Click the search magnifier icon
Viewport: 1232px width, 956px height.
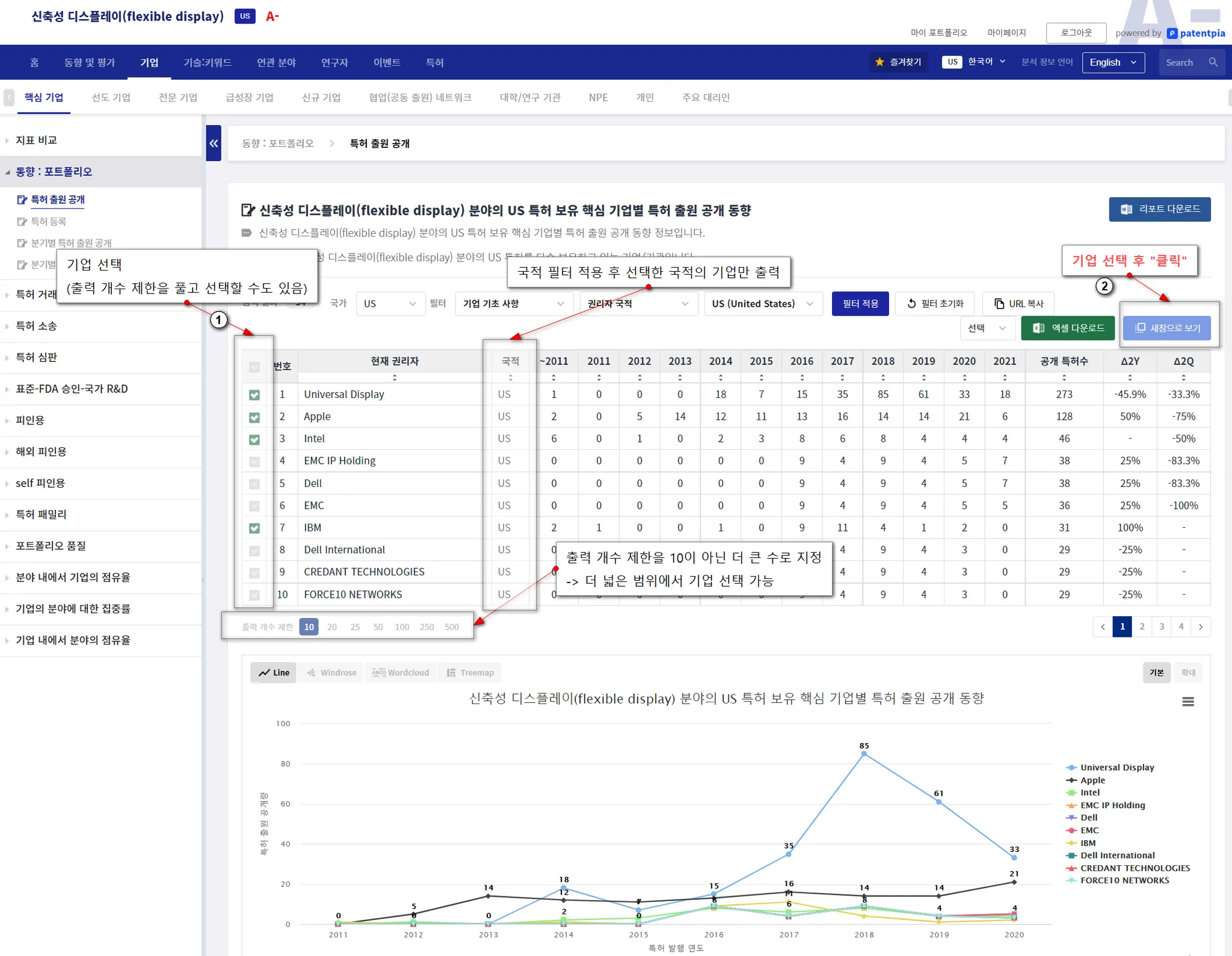click(x=1213, y=63)
